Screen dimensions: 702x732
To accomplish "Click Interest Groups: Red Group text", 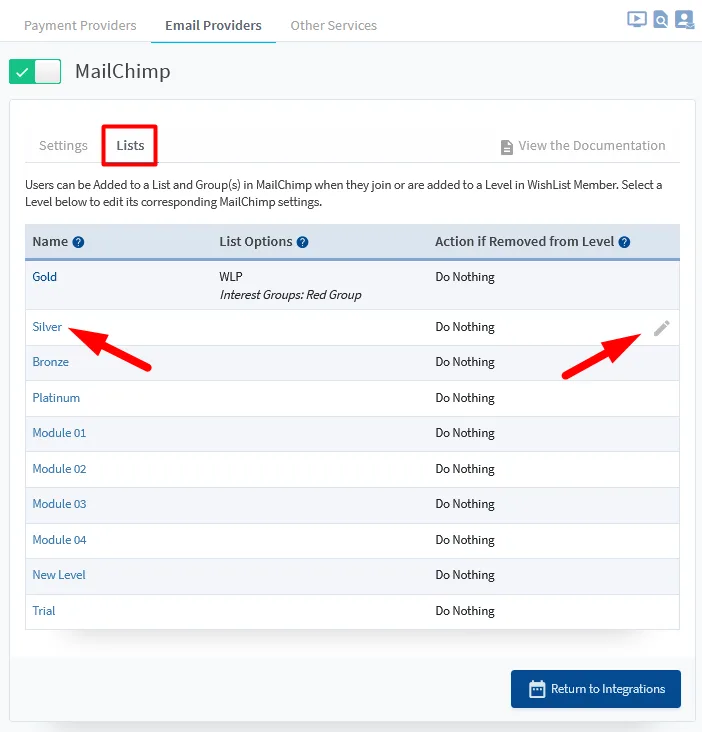I will [291, 295].
